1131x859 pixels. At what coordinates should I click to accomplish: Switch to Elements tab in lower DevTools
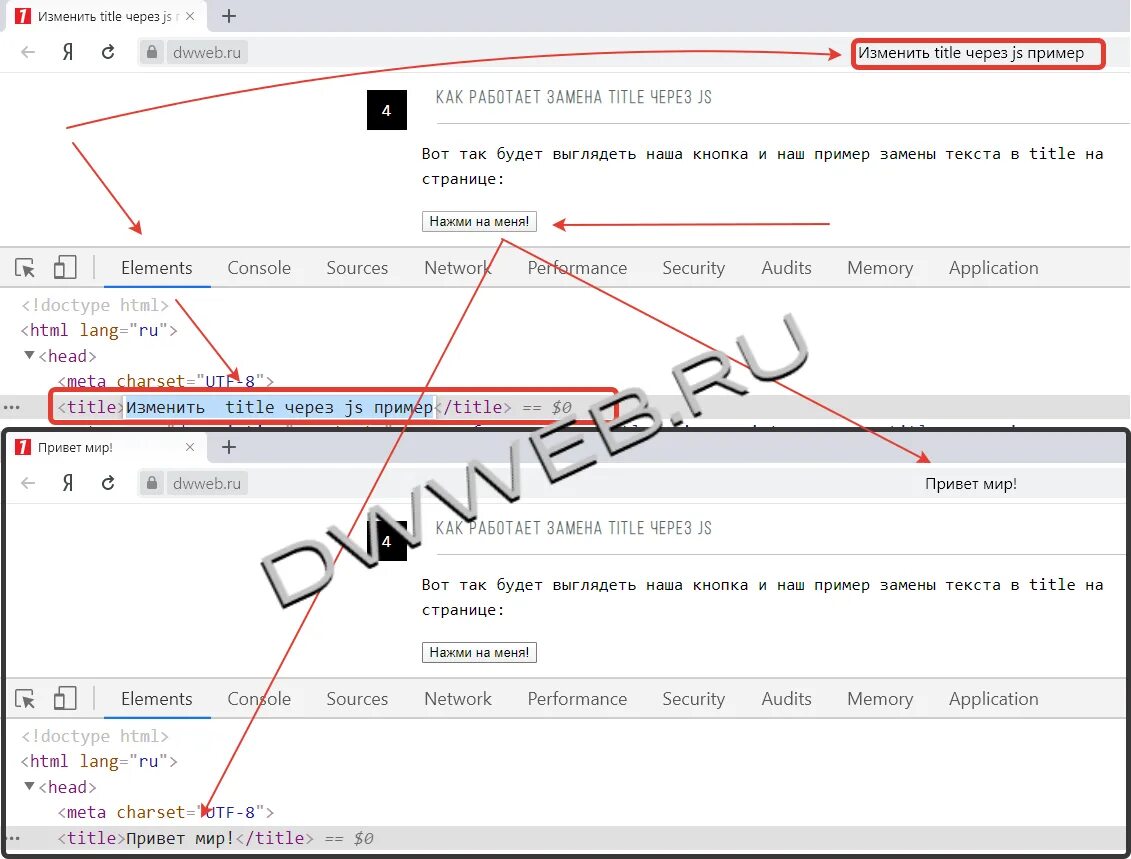click(x=157, y=699)
